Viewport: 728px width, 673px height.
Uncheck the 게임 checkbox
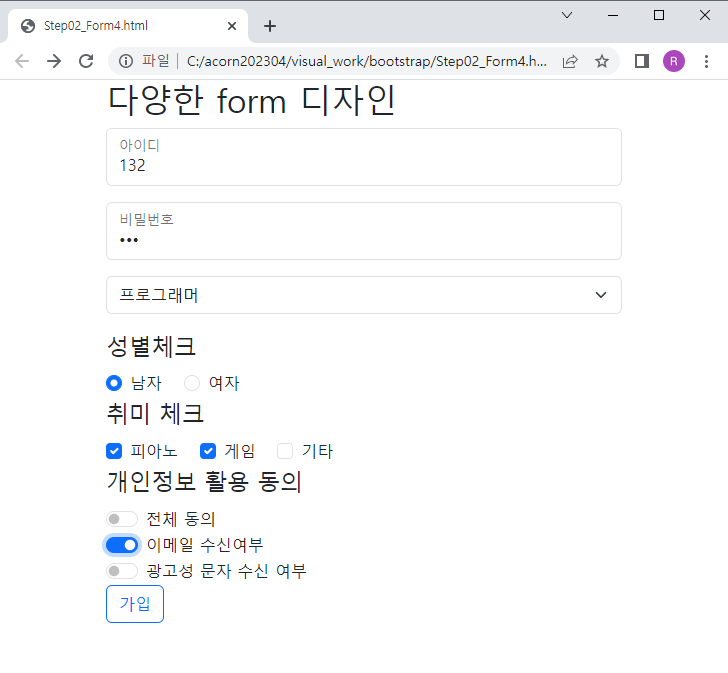(208, 451)
